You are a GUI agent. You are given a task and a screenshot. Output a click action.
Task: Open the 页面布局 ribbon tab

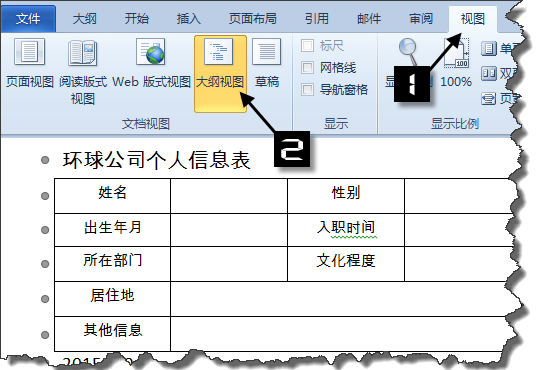pos(253,19)
